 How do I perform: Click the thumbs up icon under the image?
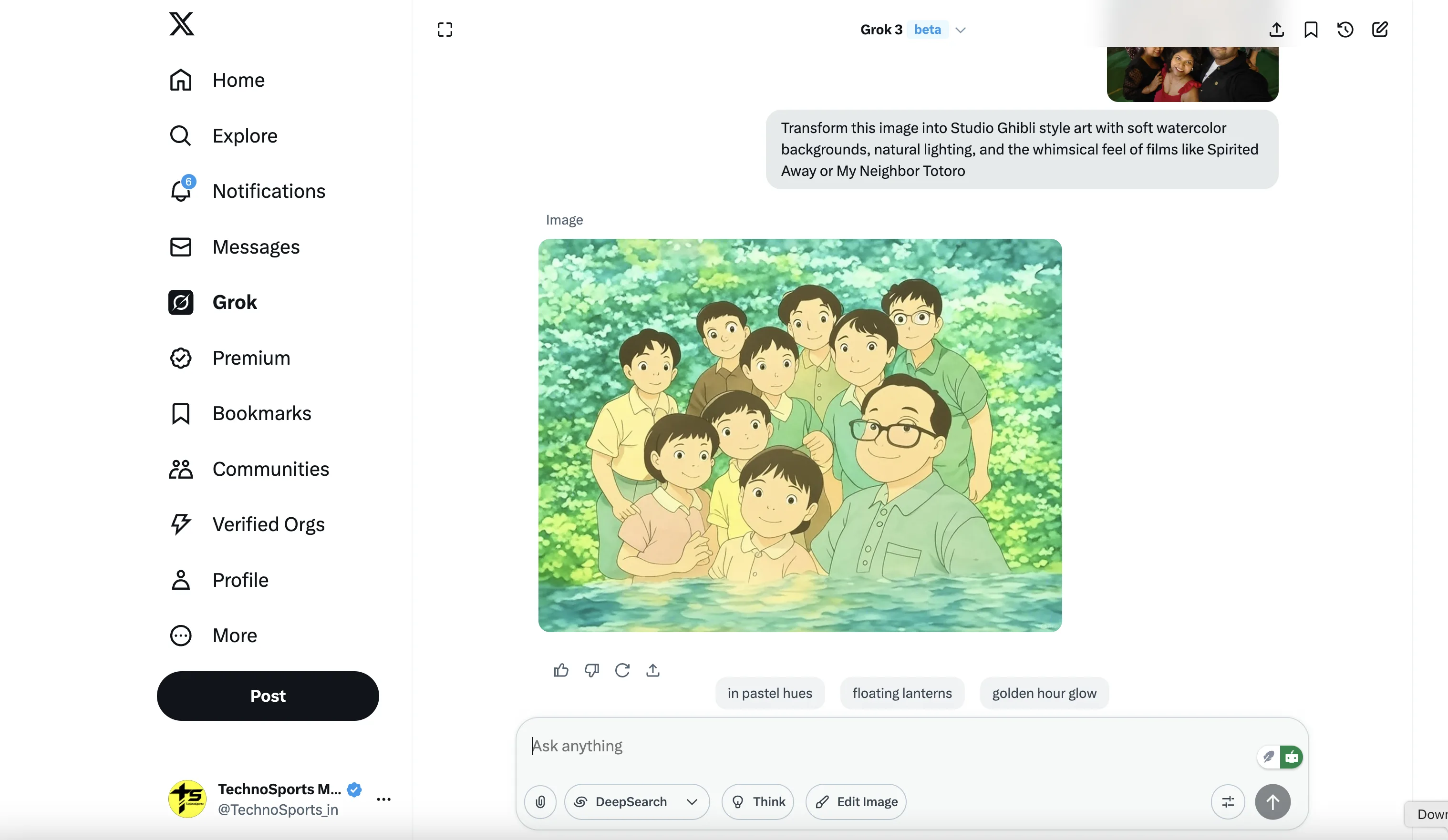(x=561, y=670)
